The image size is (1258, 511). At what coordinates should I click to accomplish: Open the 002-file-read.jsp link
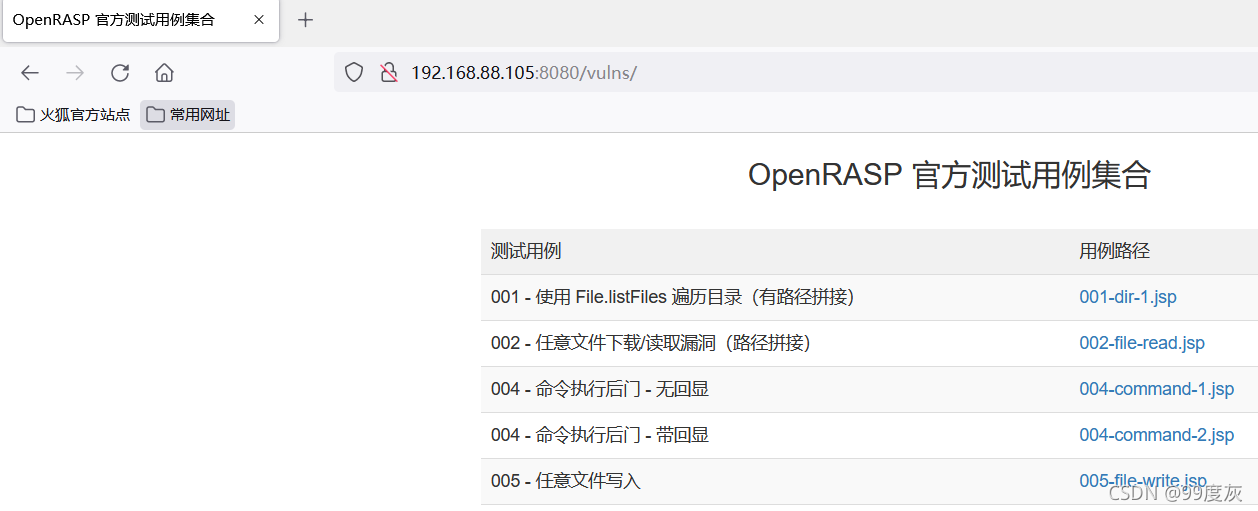coord(1142,343)
